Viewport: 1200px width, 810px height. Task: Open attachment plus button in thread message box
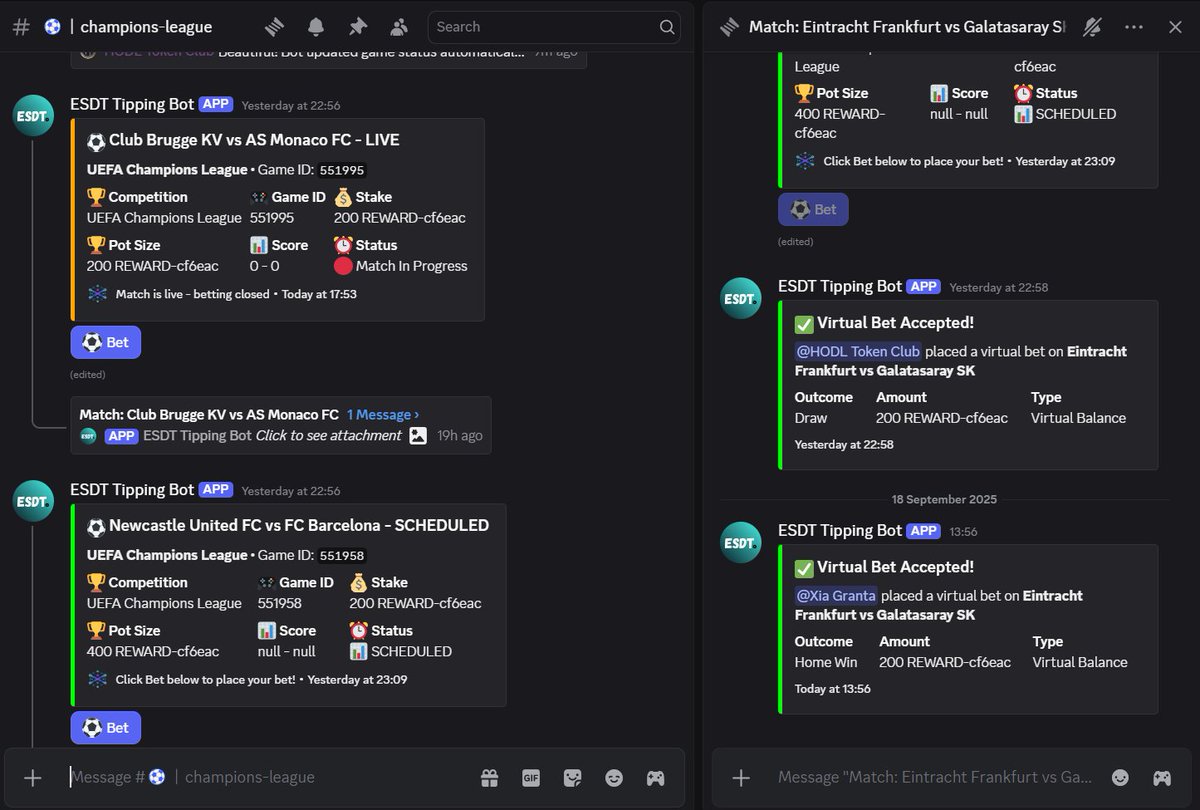pos(741,777)
